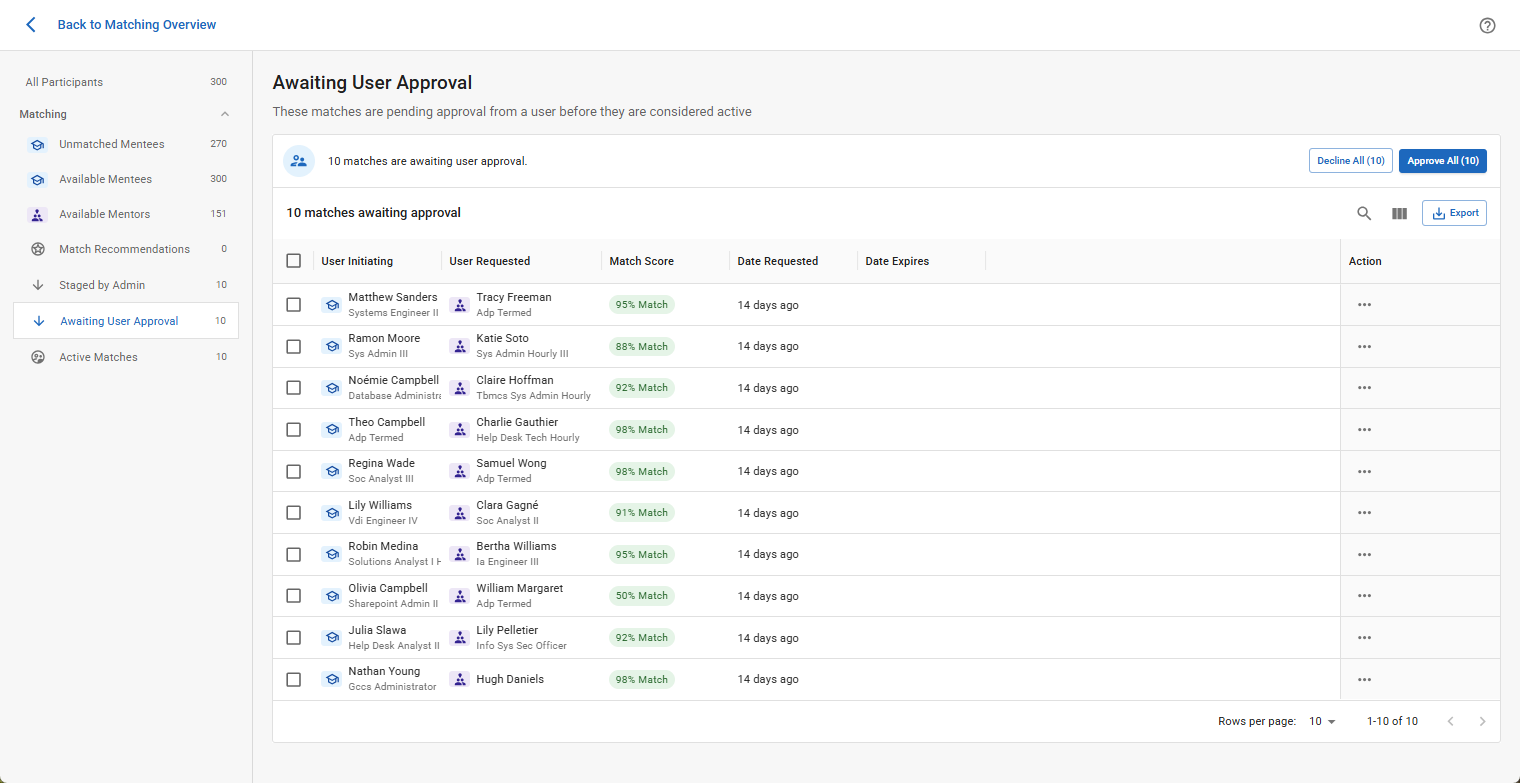Screen dimensions: 1520x783
Task: Check the Robin Medina row checkbox
Action: point(293,554)
